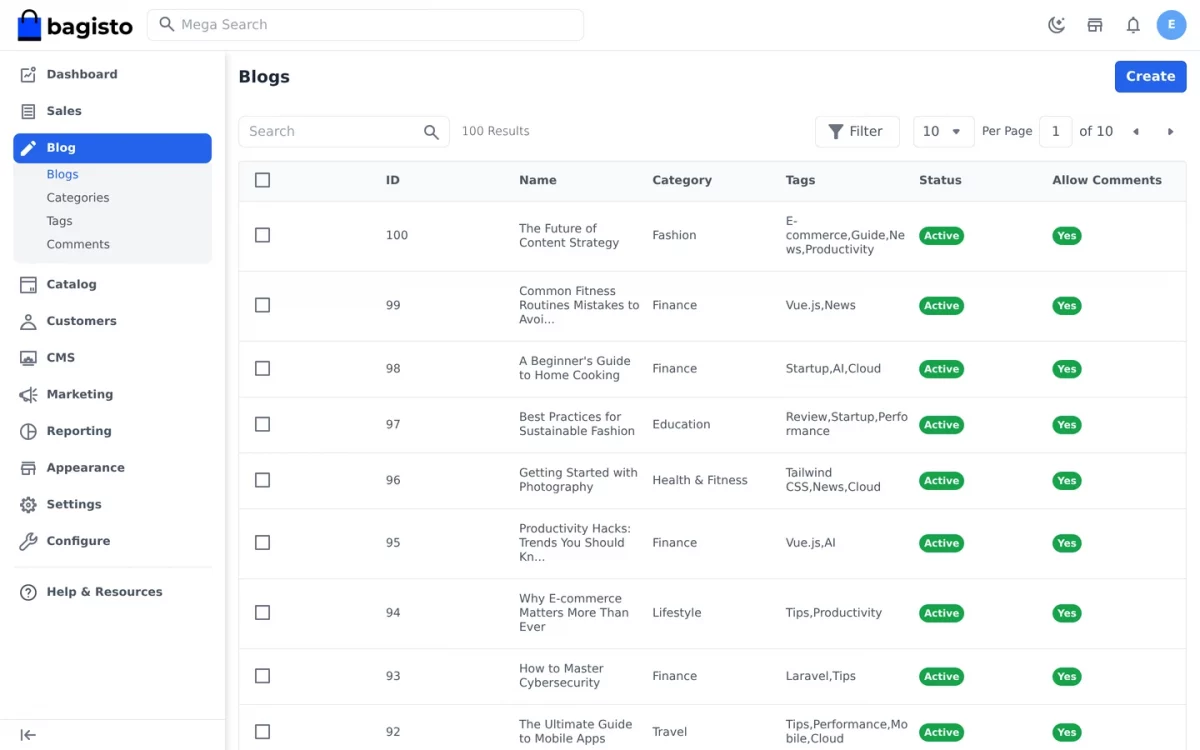Image resolution: width=1200 pixels, height=750 pixels.
Task: Click the CMS sidebar icon
Action: [28, 358]
